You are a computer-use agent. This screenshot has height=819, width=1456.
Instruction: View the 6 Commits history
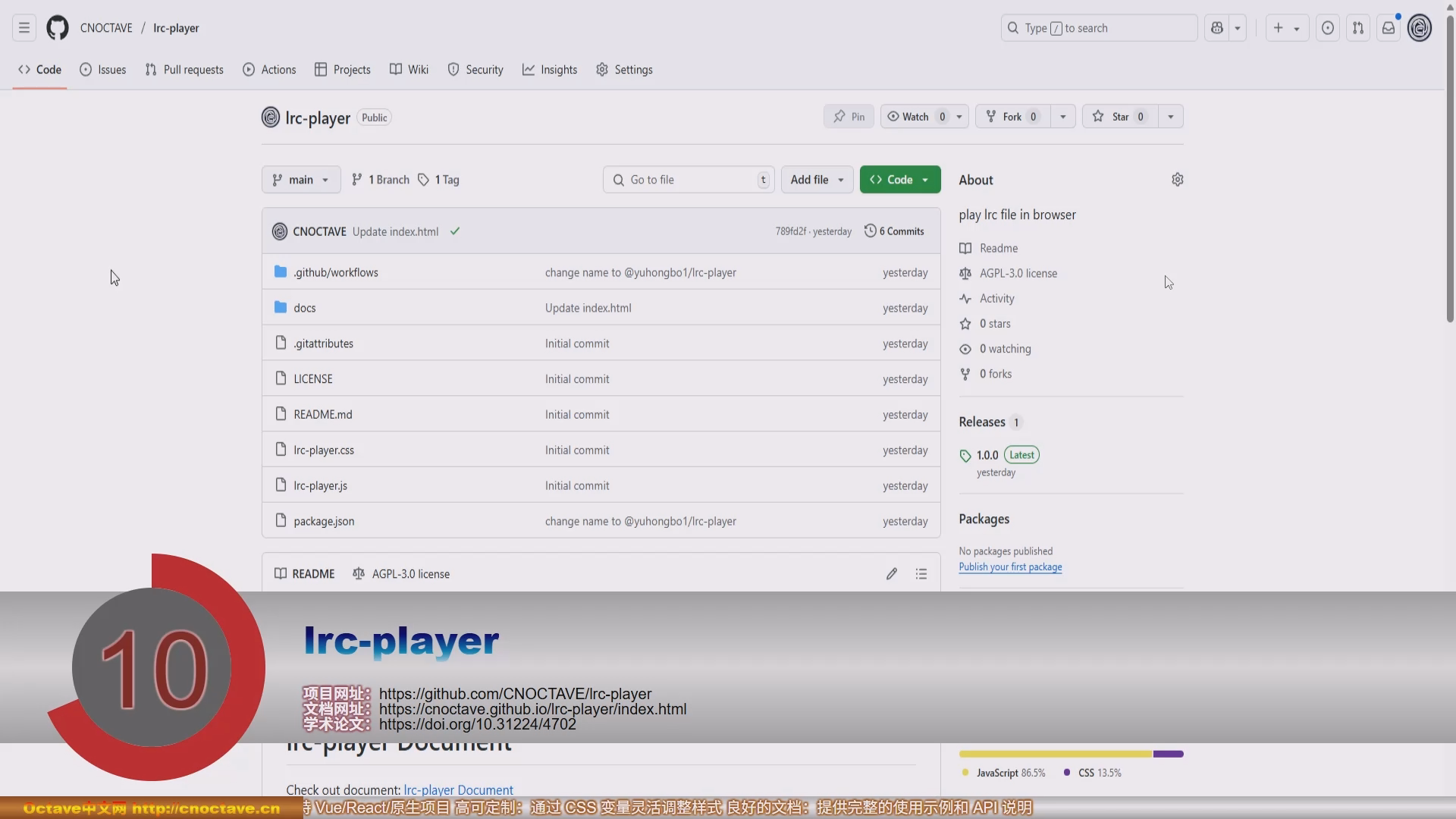894,231
